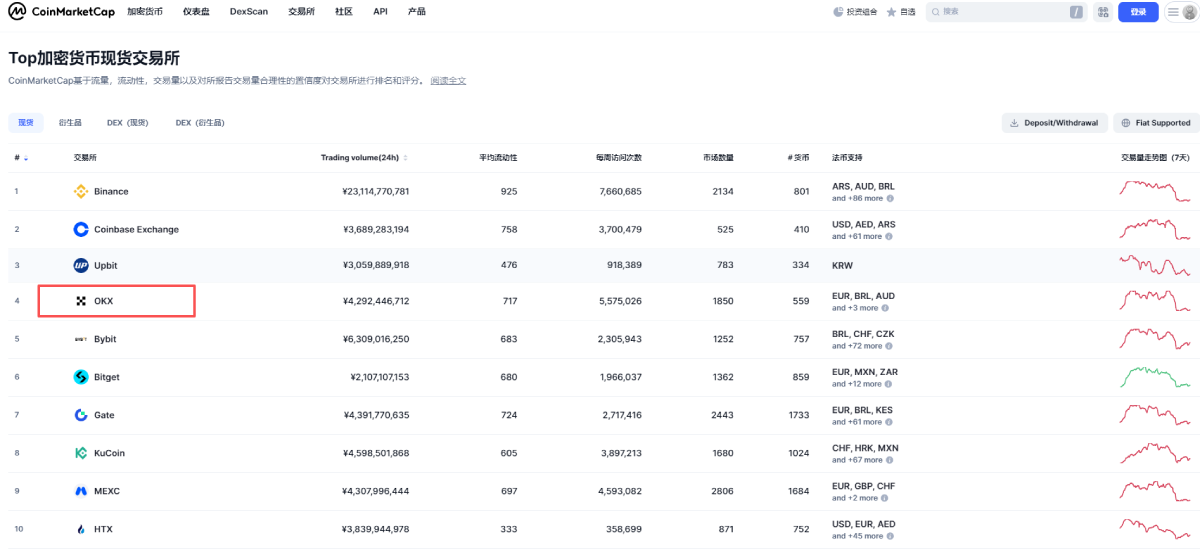Click the blue 登录 login button
Viewport: 1200px width, 550px height.
(x=1138, y=12)
